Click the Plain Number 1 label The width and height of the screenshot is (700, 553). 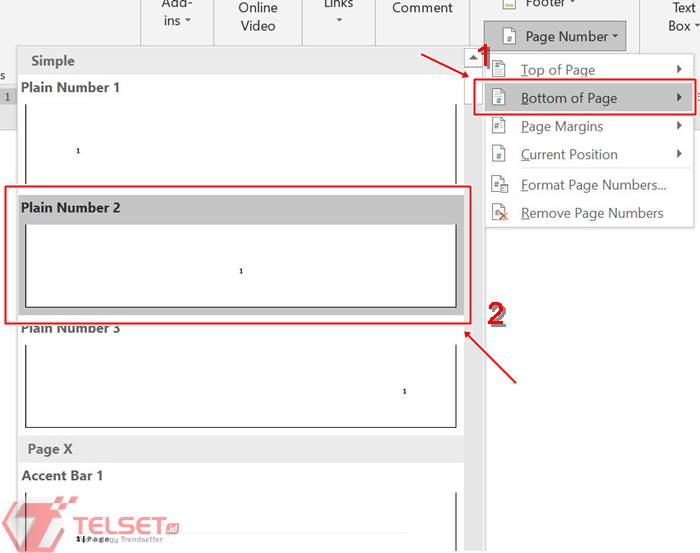pos(70,87)
